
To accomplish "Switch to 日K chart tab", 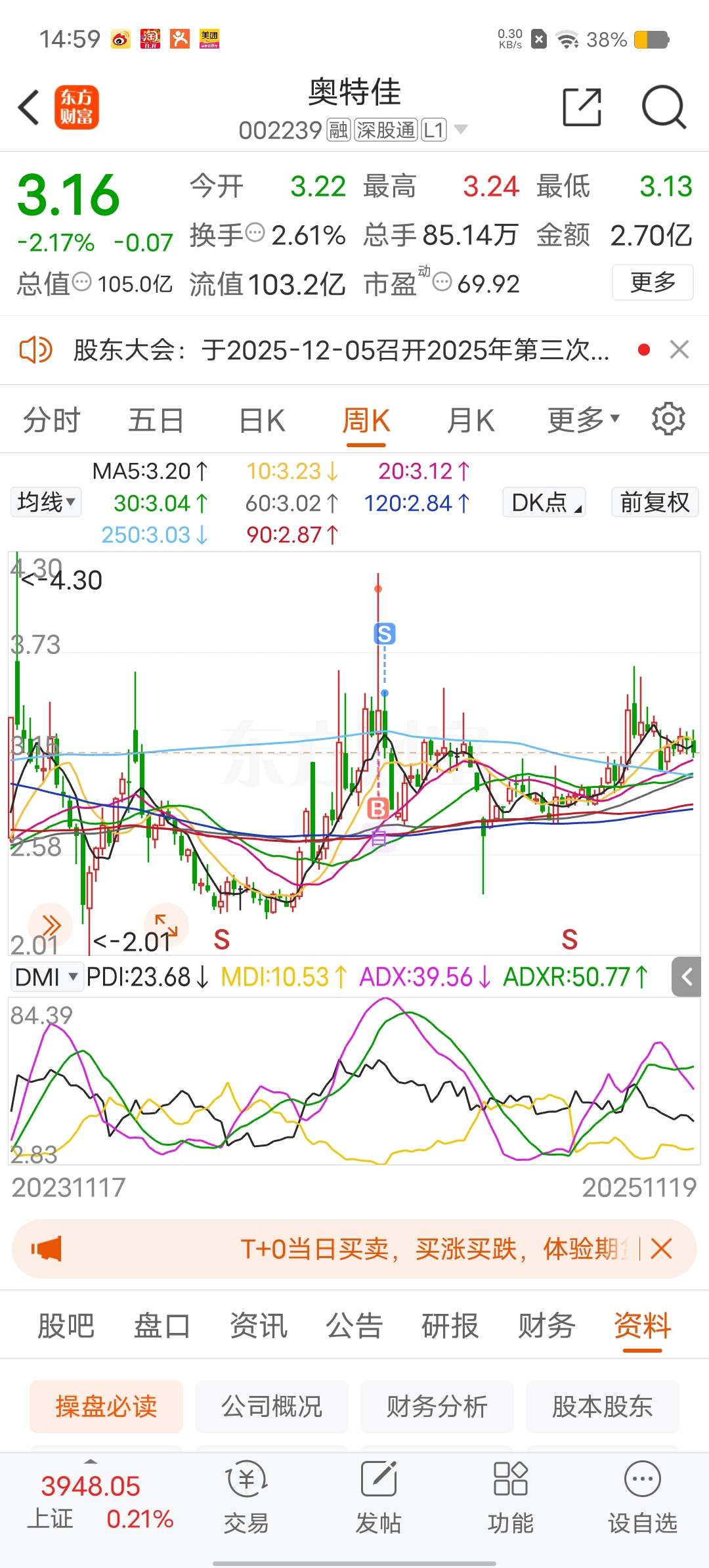I will pos(262,420).
